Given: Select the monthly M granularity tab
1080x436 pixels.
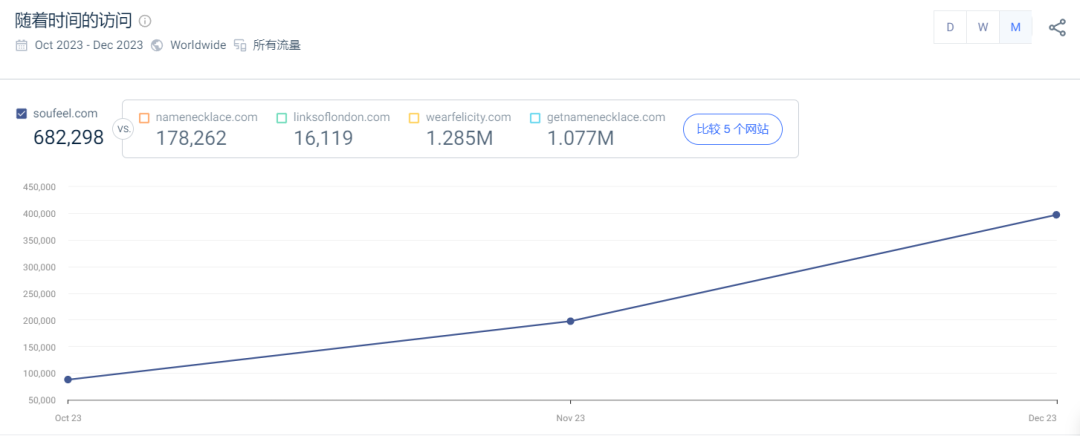Looking at the screenshot, I should click(x=1015, y=27).
